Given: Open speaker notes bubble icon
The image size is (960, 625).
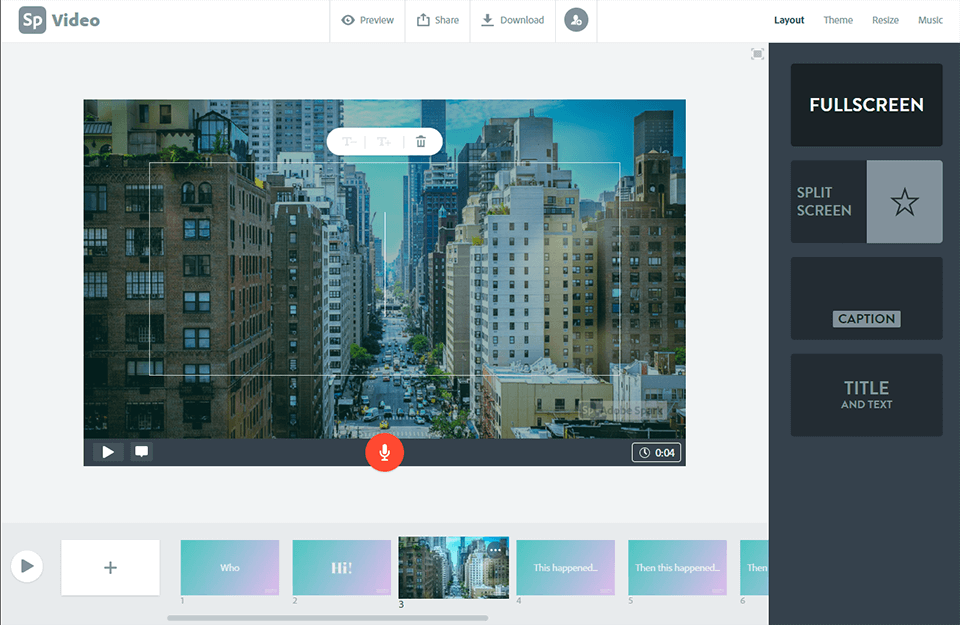Looking at the screenshot, I should tap(141, 452).
